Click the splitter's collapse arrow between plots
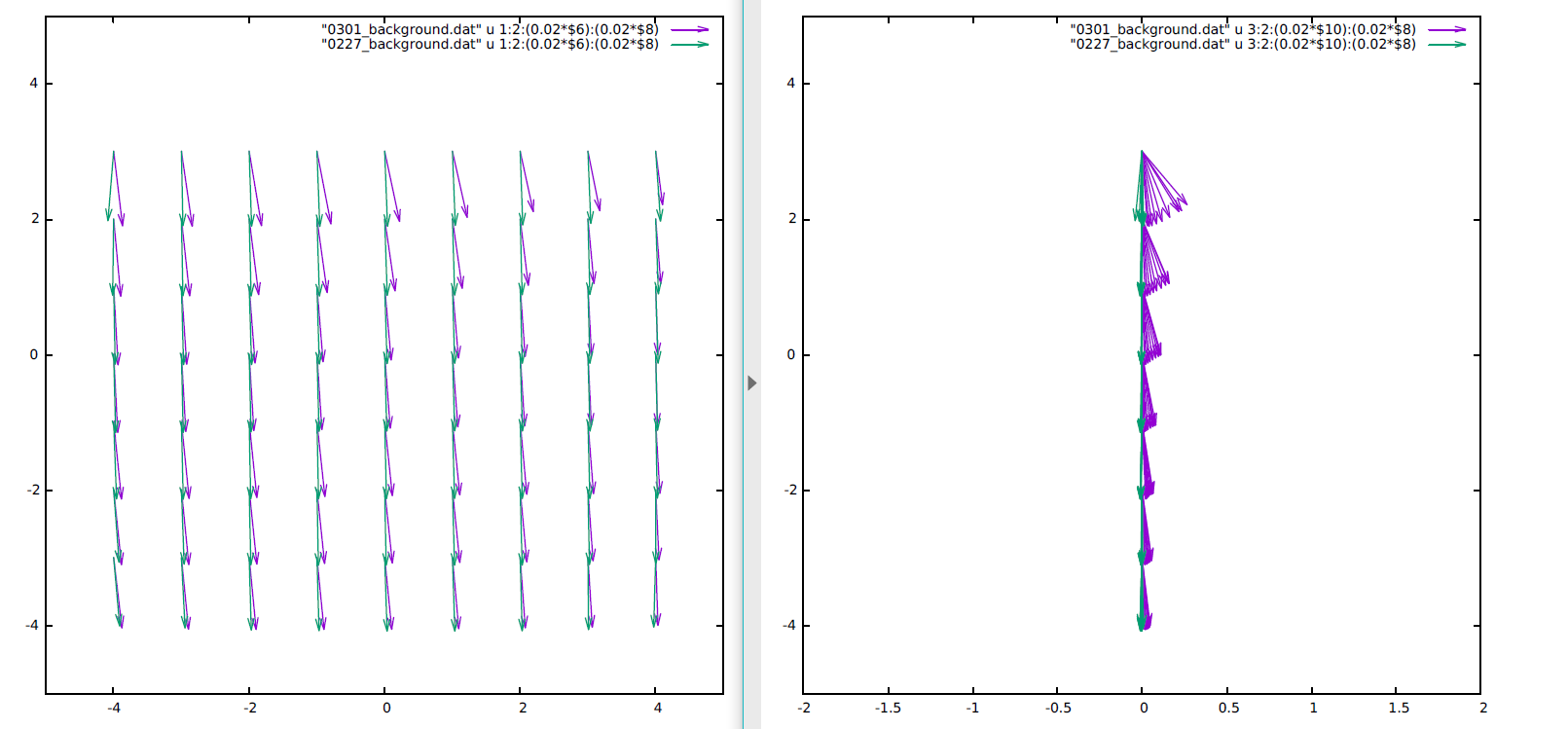The width and height of the screenshot is (1568, 729). pos(751,383)
